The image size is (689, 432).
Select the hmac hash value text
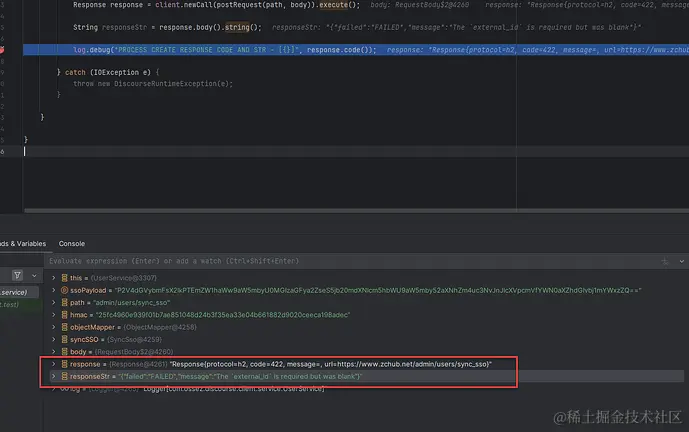pos(223,315)
